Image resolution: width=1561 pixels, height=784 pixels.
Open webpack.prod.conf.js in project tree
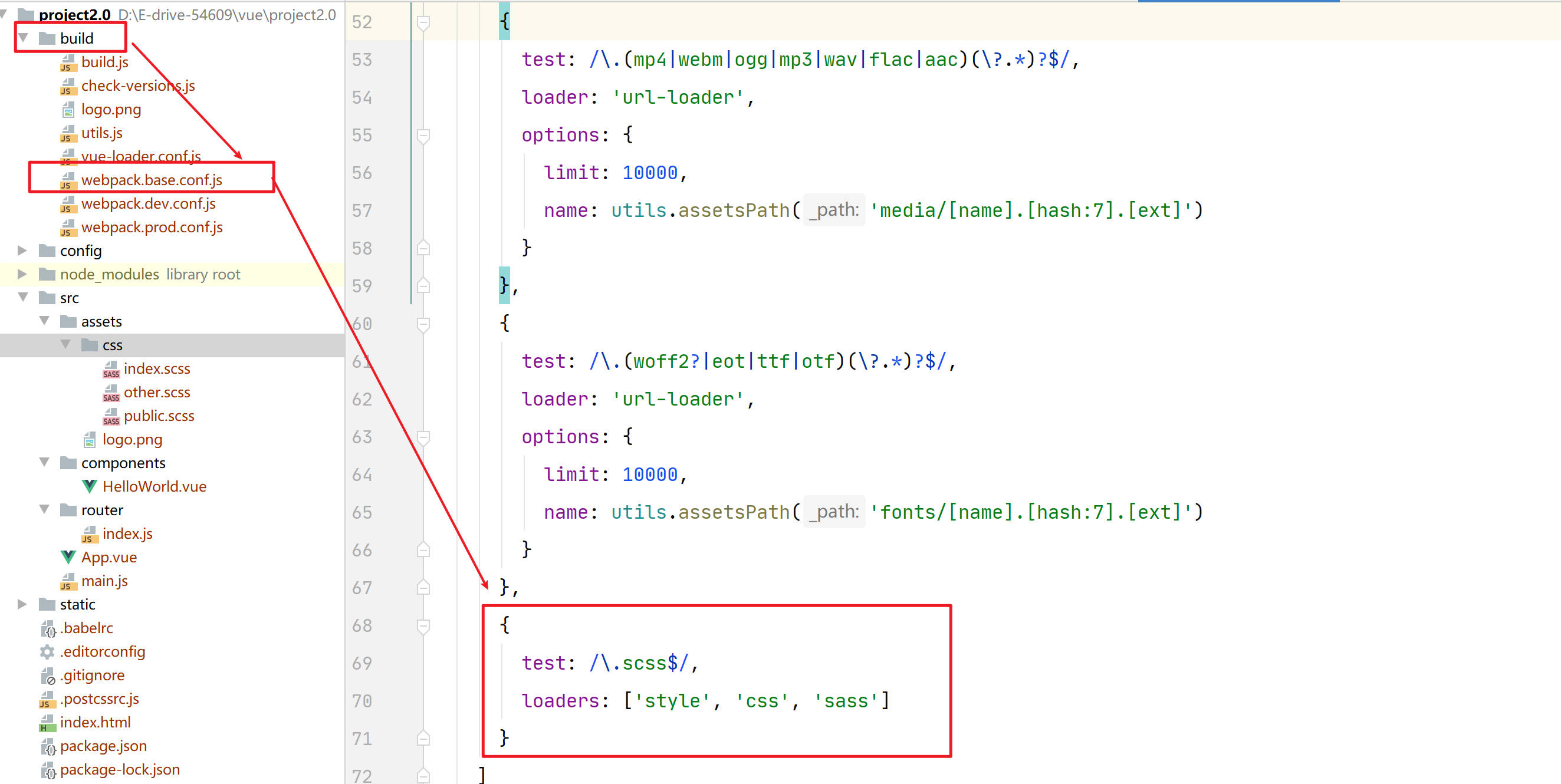152,227
